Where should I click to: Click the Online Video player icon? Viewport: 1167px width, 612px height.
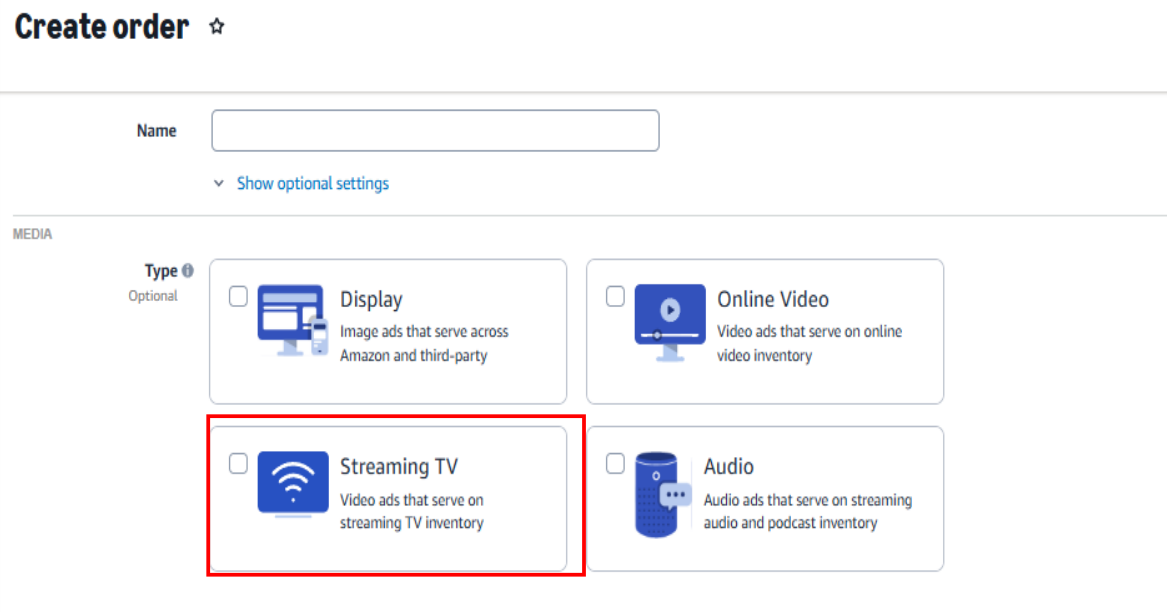(x=670, y=322)
